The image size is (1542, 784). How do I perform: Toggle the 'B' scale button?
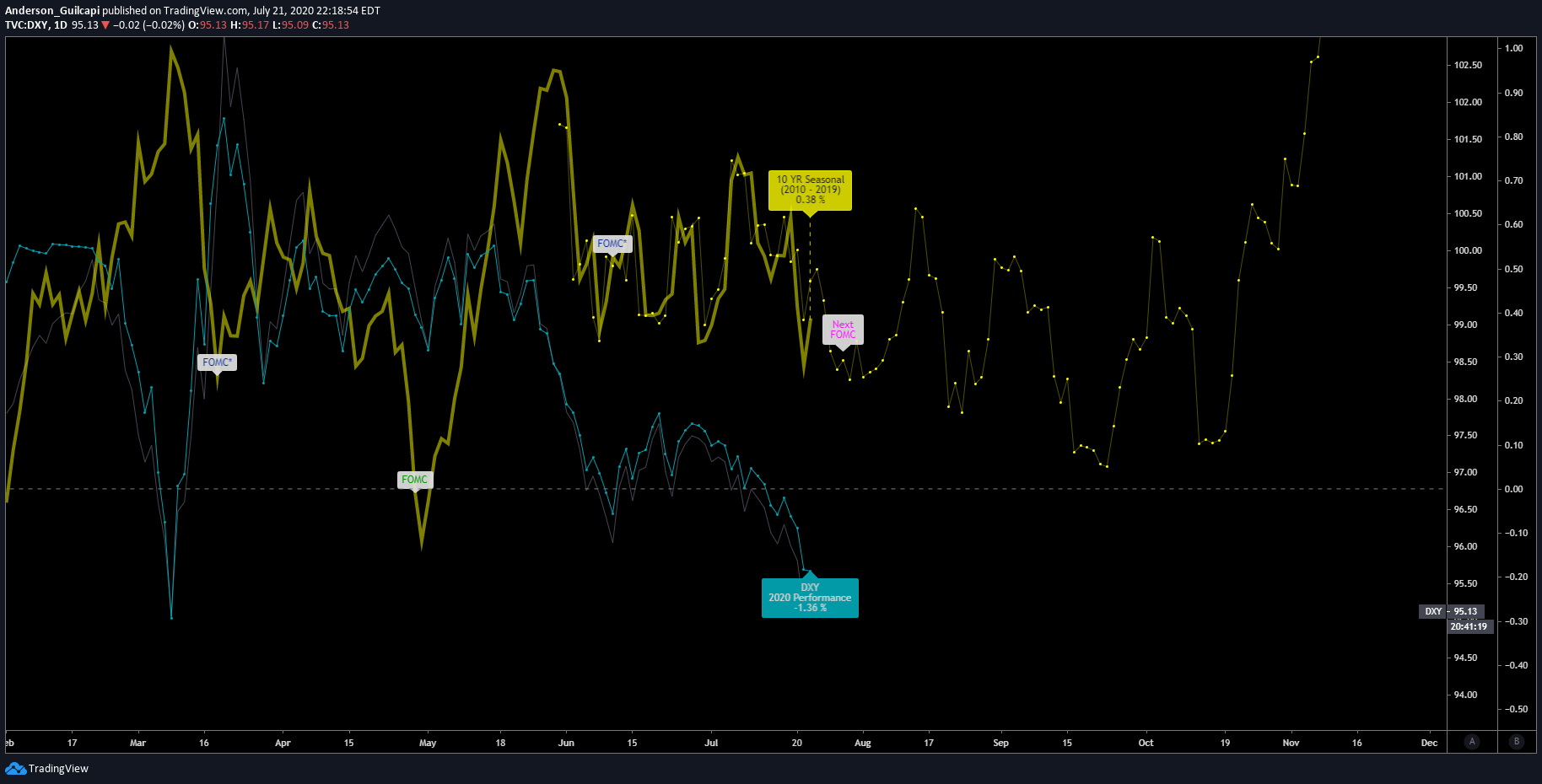1517,742
